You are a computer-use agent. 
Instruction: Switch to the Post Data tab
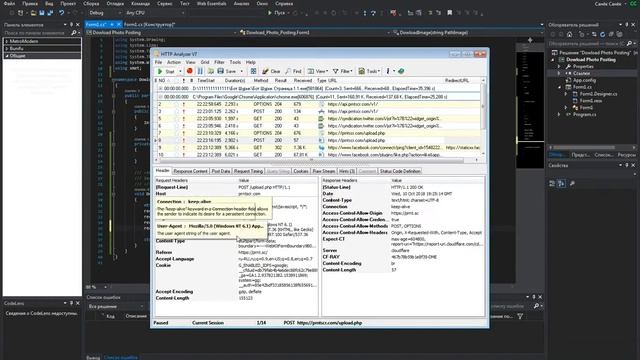(x=221, y=171)
